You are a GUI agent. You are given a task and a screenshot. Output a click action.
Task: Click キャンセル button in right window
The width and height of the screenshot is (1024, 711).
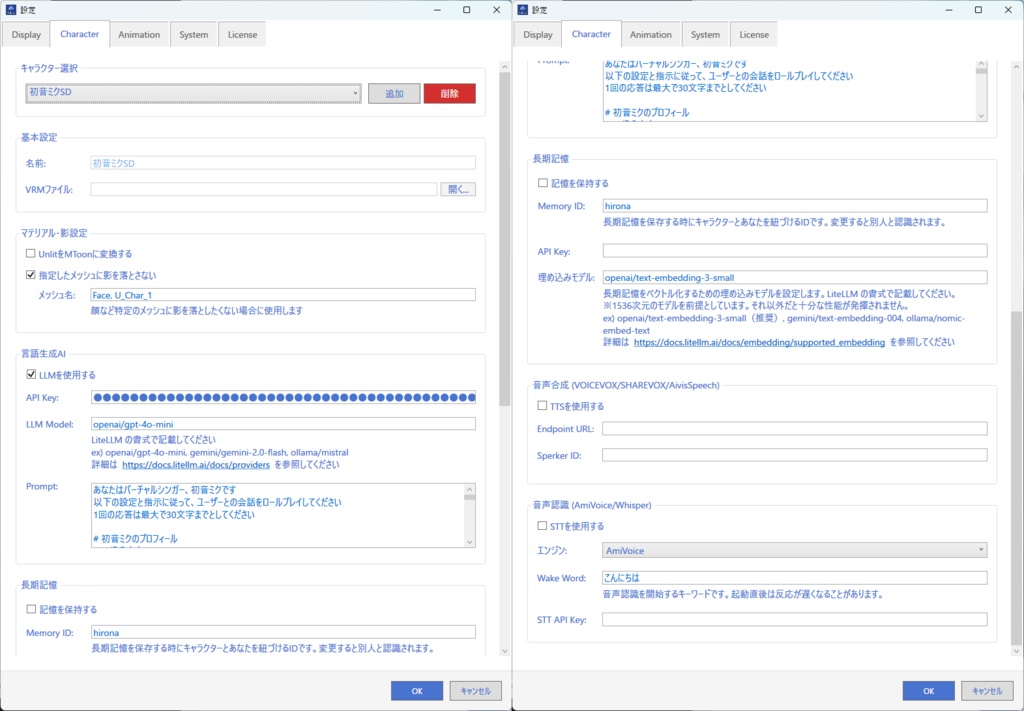pyautogui.click(x=987, y=691)
